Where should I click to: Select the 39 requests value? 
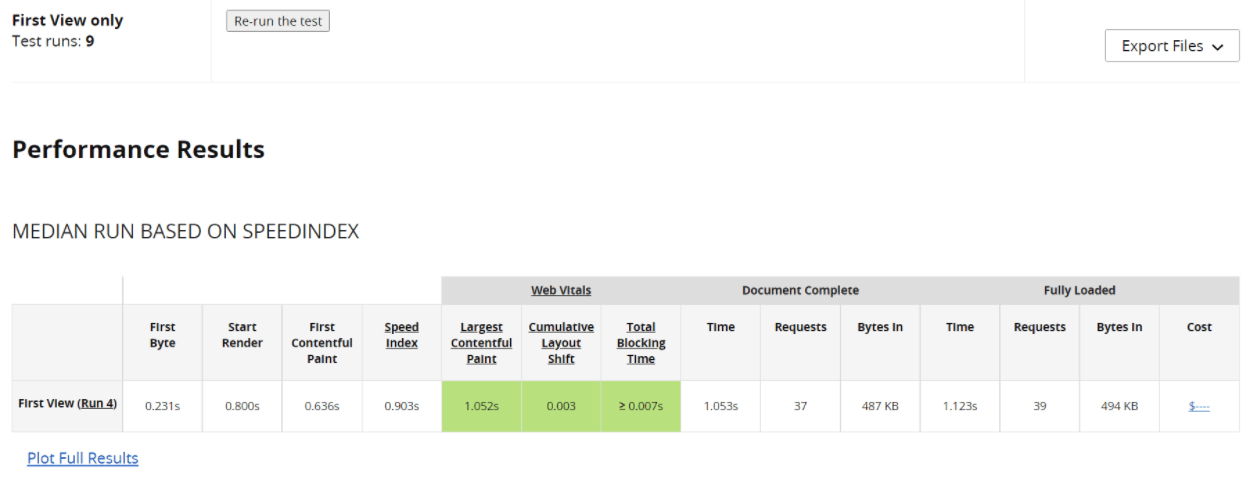point(1040,406)
